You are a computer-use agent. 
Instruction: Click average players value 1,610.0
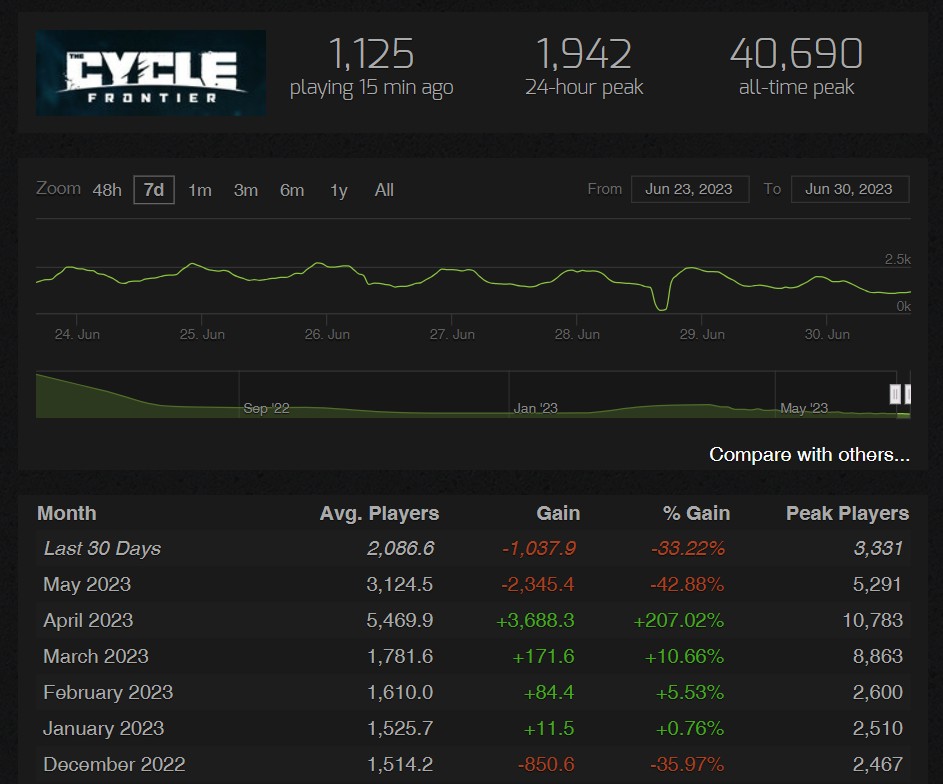pyautogui.click(x=400, y=693)
